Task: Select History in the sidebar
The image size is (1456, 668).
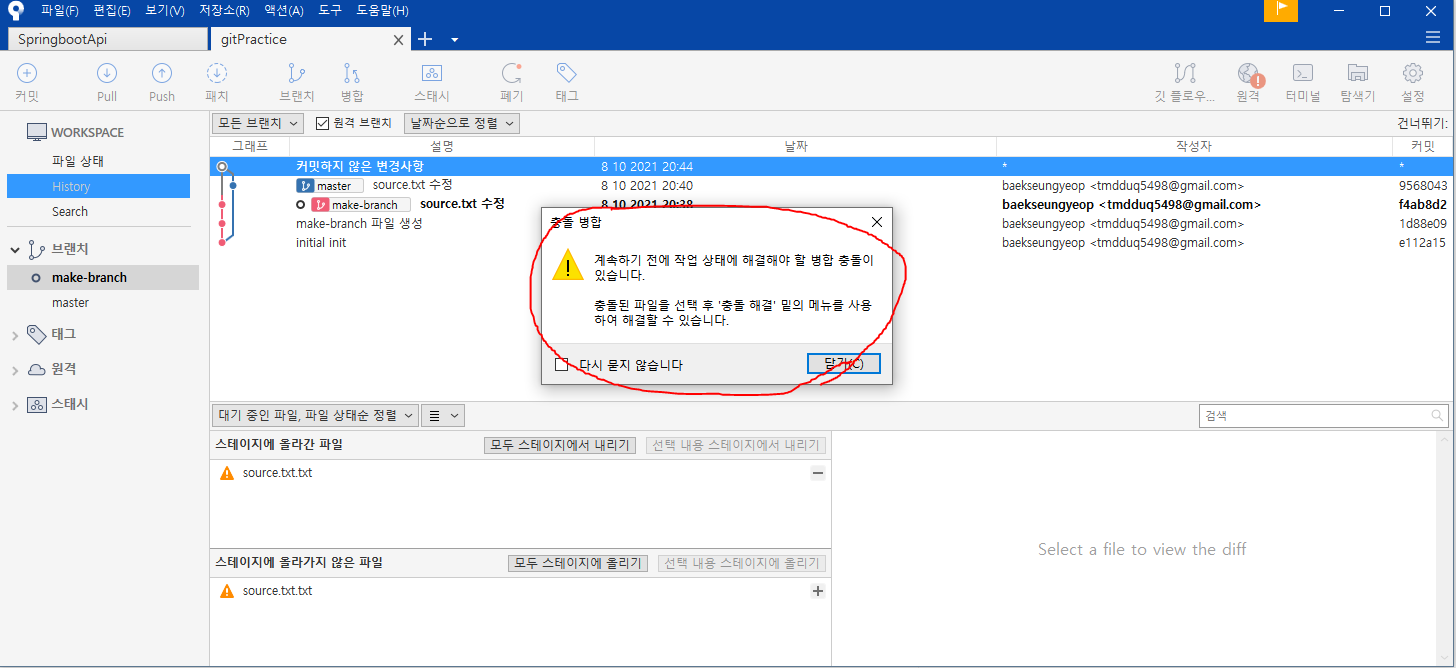Action: [x=98, y=186]
